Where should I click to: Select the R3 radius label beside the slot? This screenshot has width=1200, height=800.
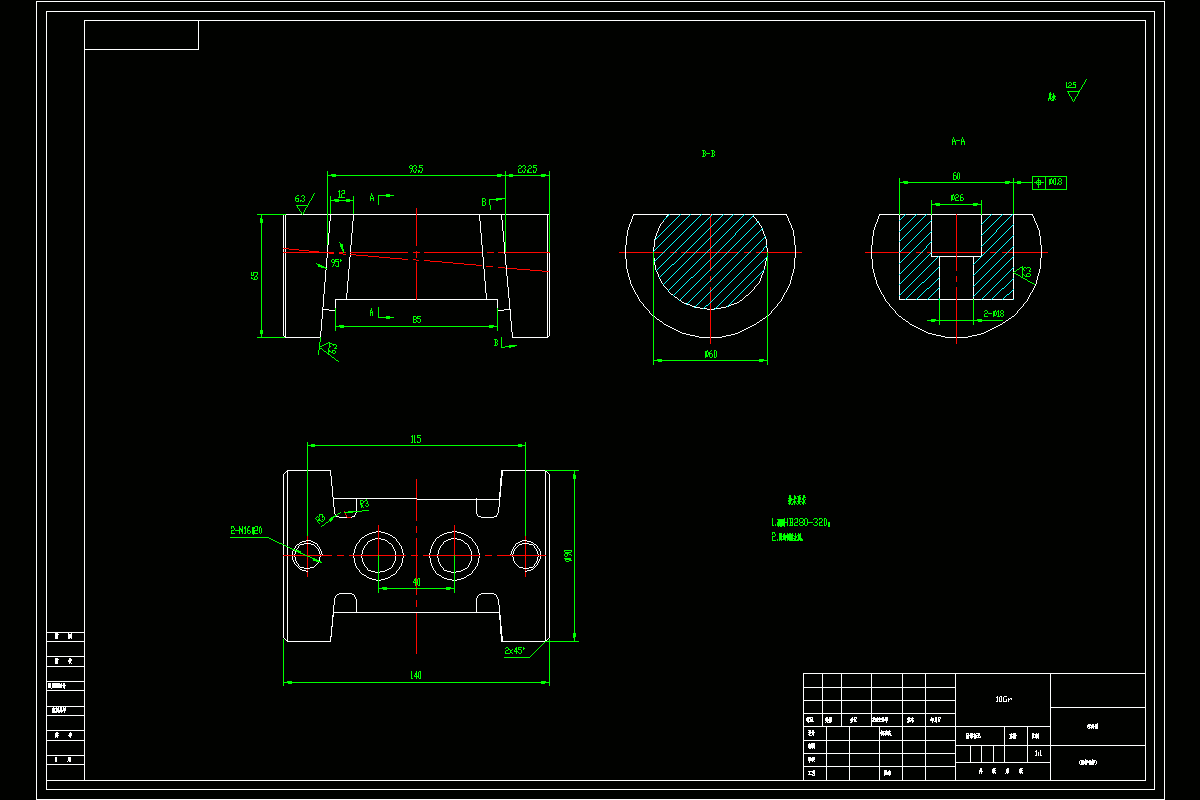[364, 503]
